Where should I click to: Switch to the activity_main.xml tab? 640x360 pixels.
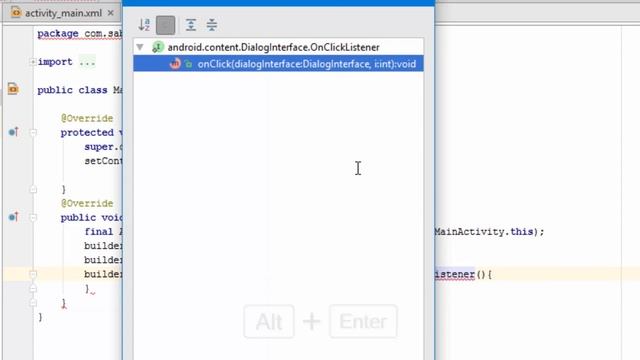click(63, 13)
